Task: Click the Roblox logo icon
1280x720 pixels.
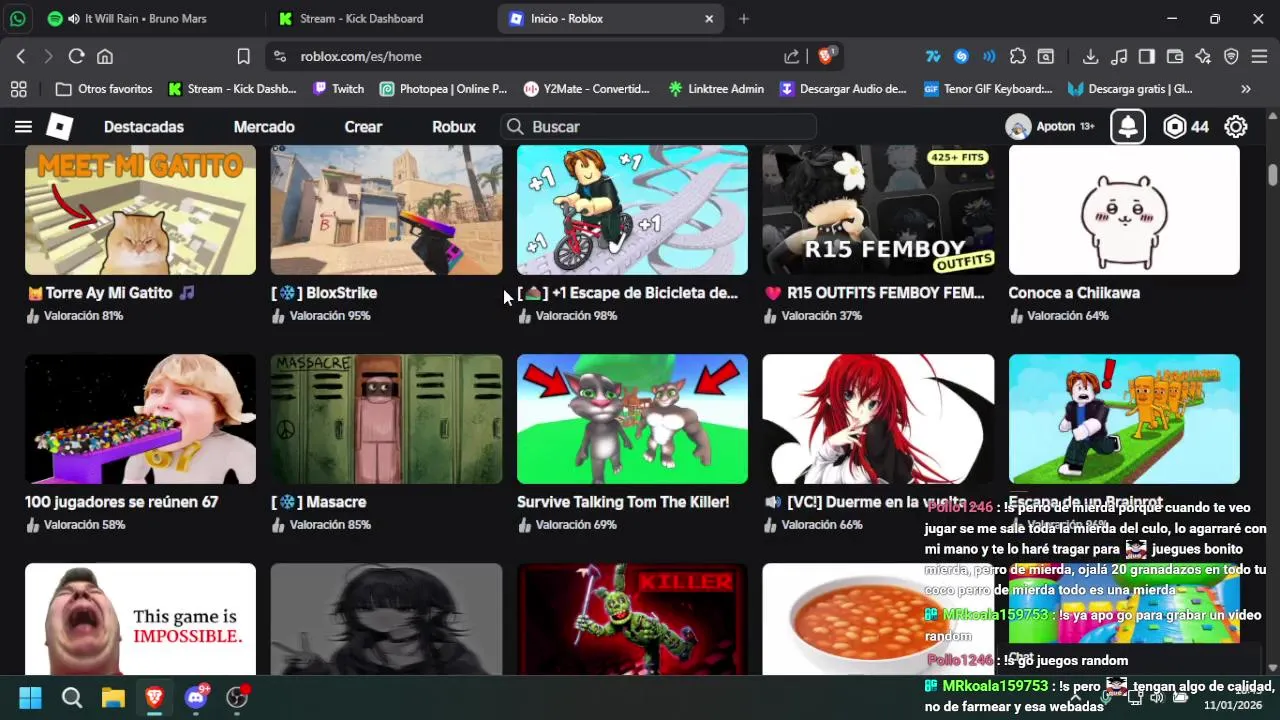Action: click(60, 127)
